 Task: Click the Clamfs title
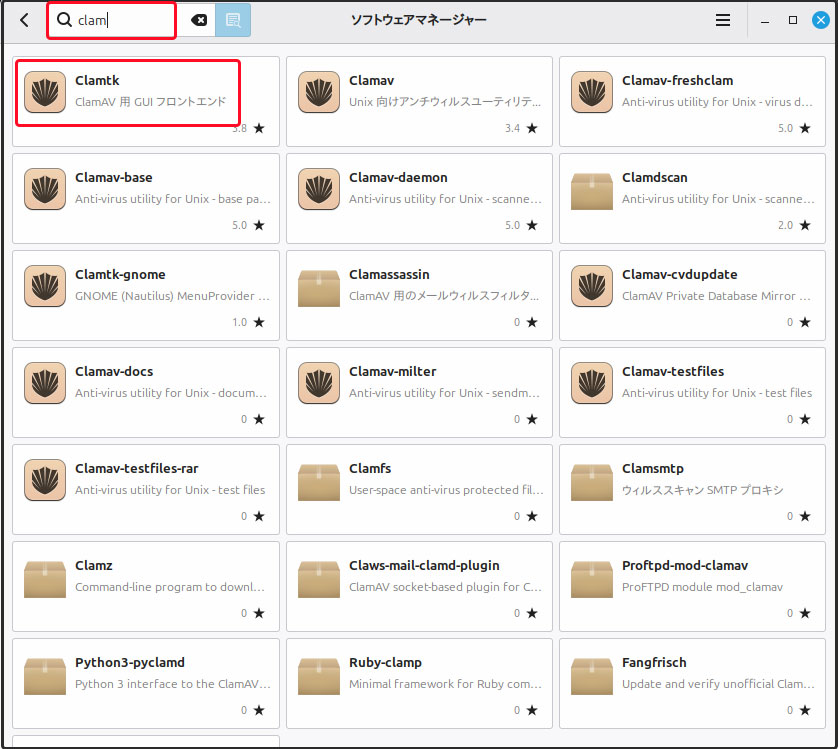click(x=370, y=468)
